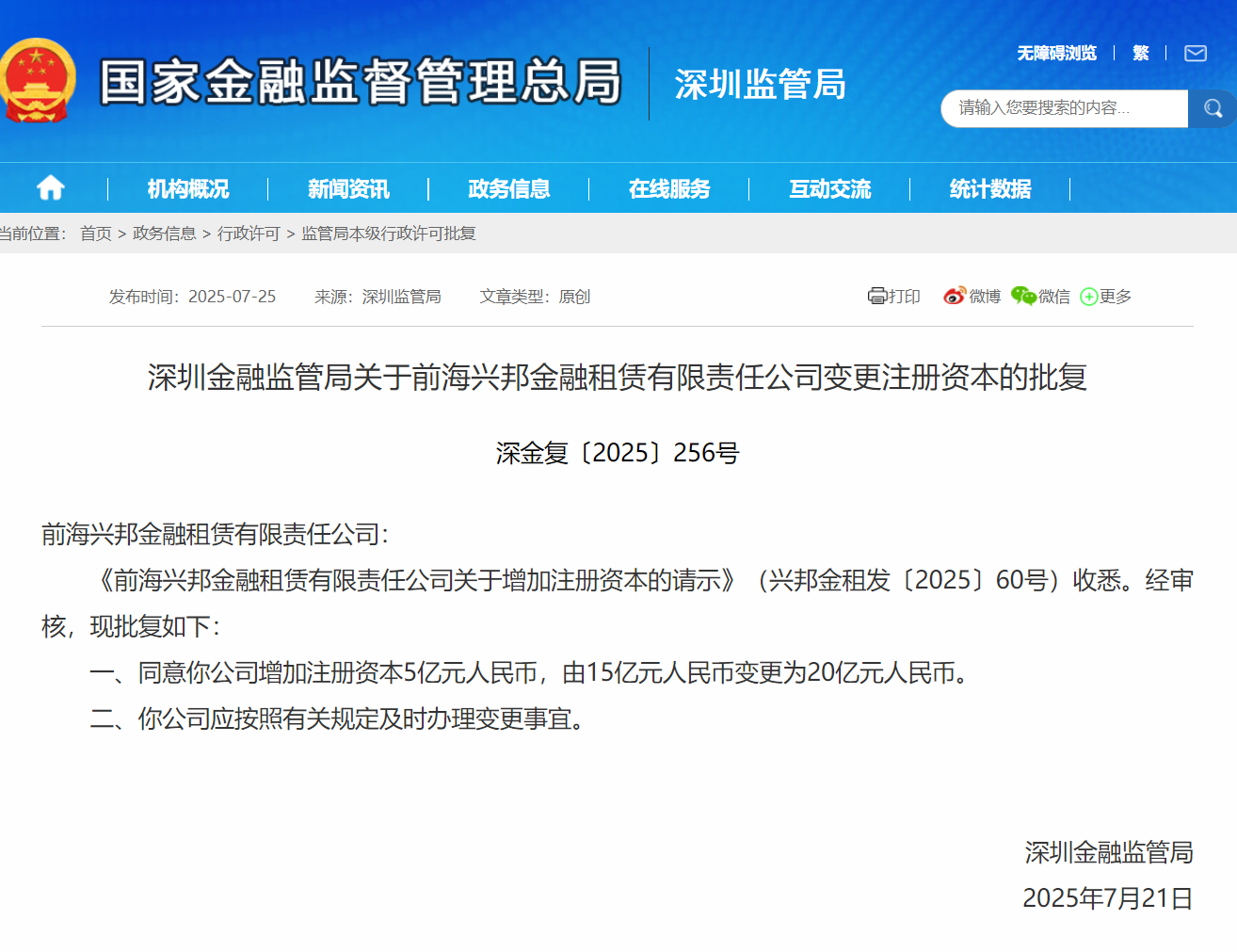
Task: Click the mail envelope icon
Action: 1196,54
